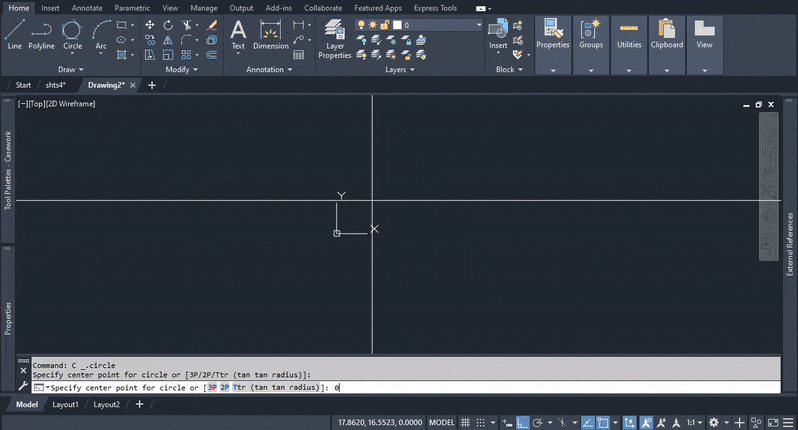The height and width of the screenshot is (430, 798).
Task: Open the layer selection dropdown
Action: (479, 24)
